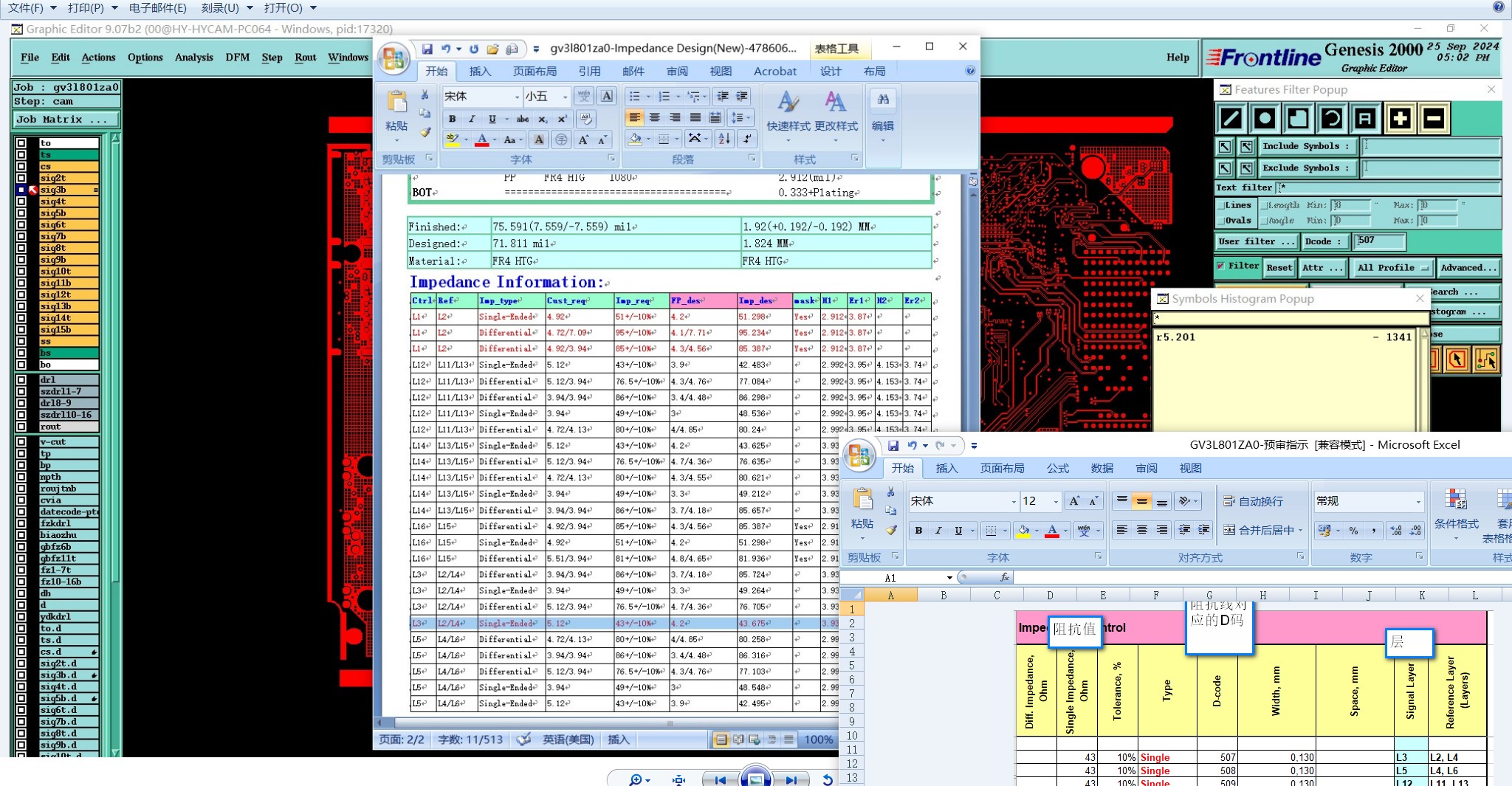
Task: Open Genesis DFM menu
Action: tap(237, 58)
